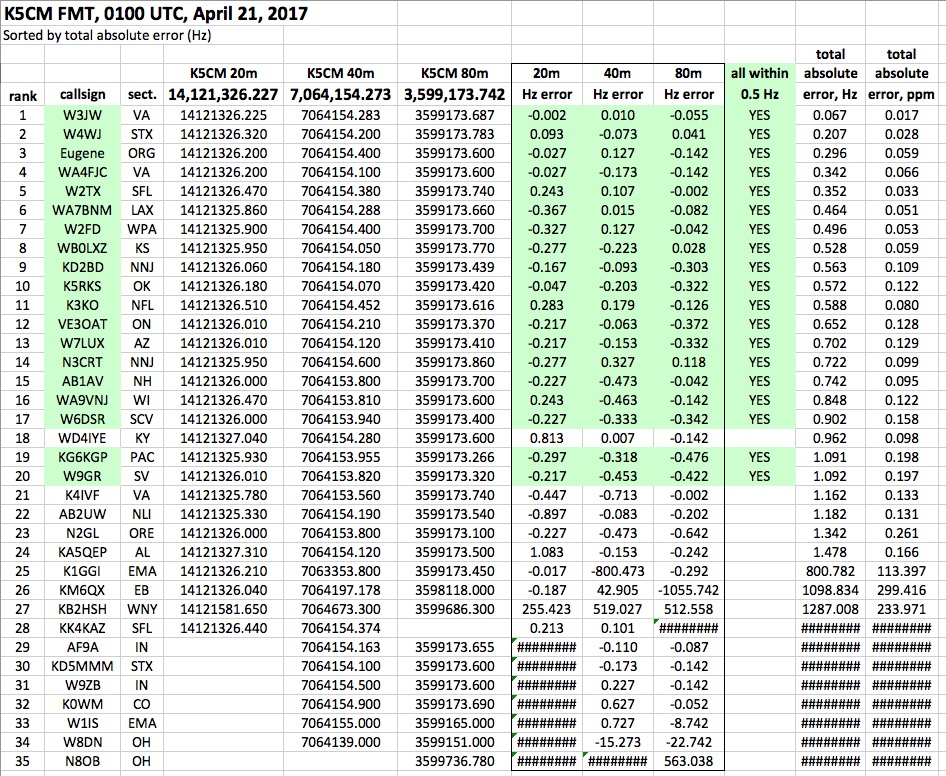Click the 1.083 20m error for KA5QEP
The width and height of the screenshot is (946, 776).
coord(547,552)
